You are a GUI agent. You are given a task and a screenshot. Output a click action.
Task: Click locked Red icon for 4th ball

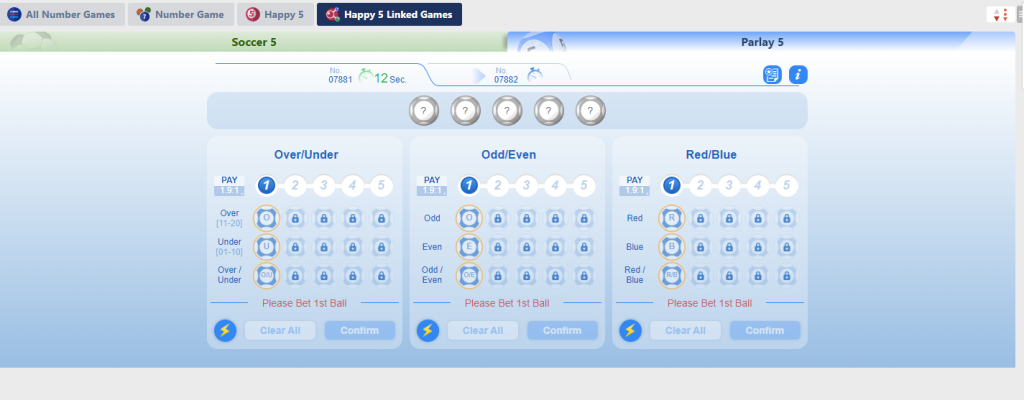(758, 218)
